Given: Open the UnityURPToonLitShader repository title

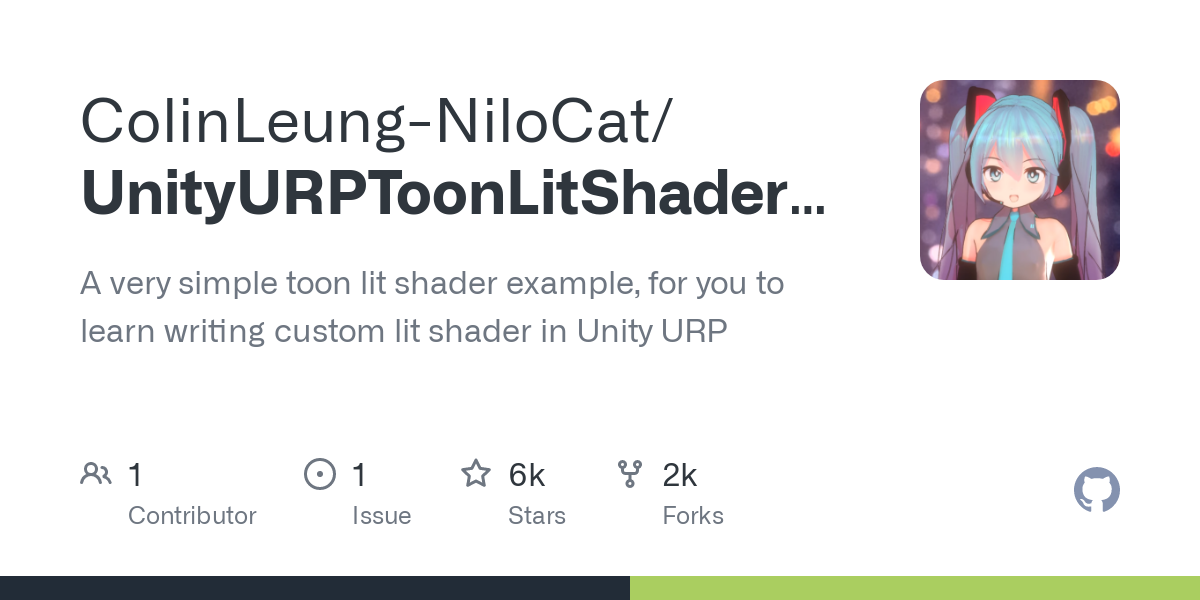Looking at the screenshot, I should [452, 194].
